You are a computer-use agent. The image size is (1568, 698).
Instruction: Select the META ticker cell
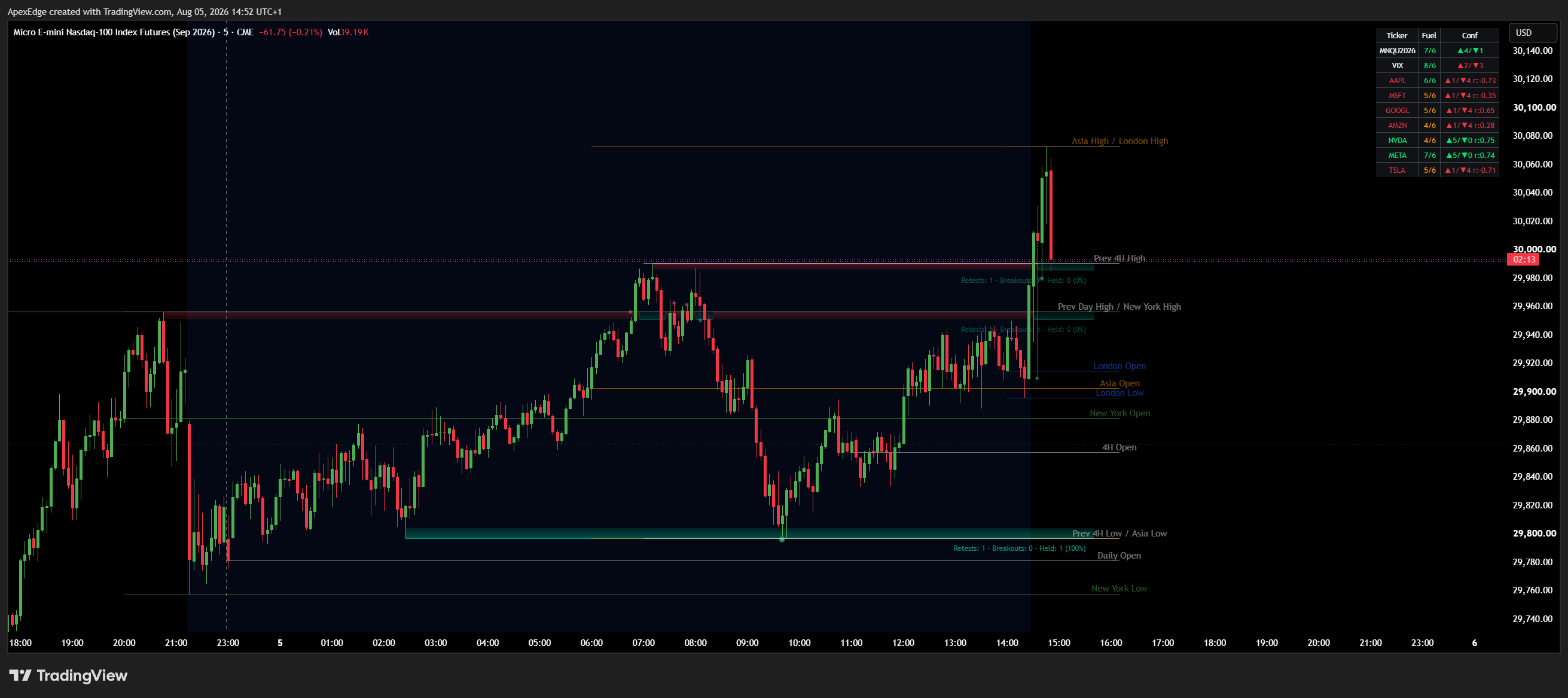1397,155
